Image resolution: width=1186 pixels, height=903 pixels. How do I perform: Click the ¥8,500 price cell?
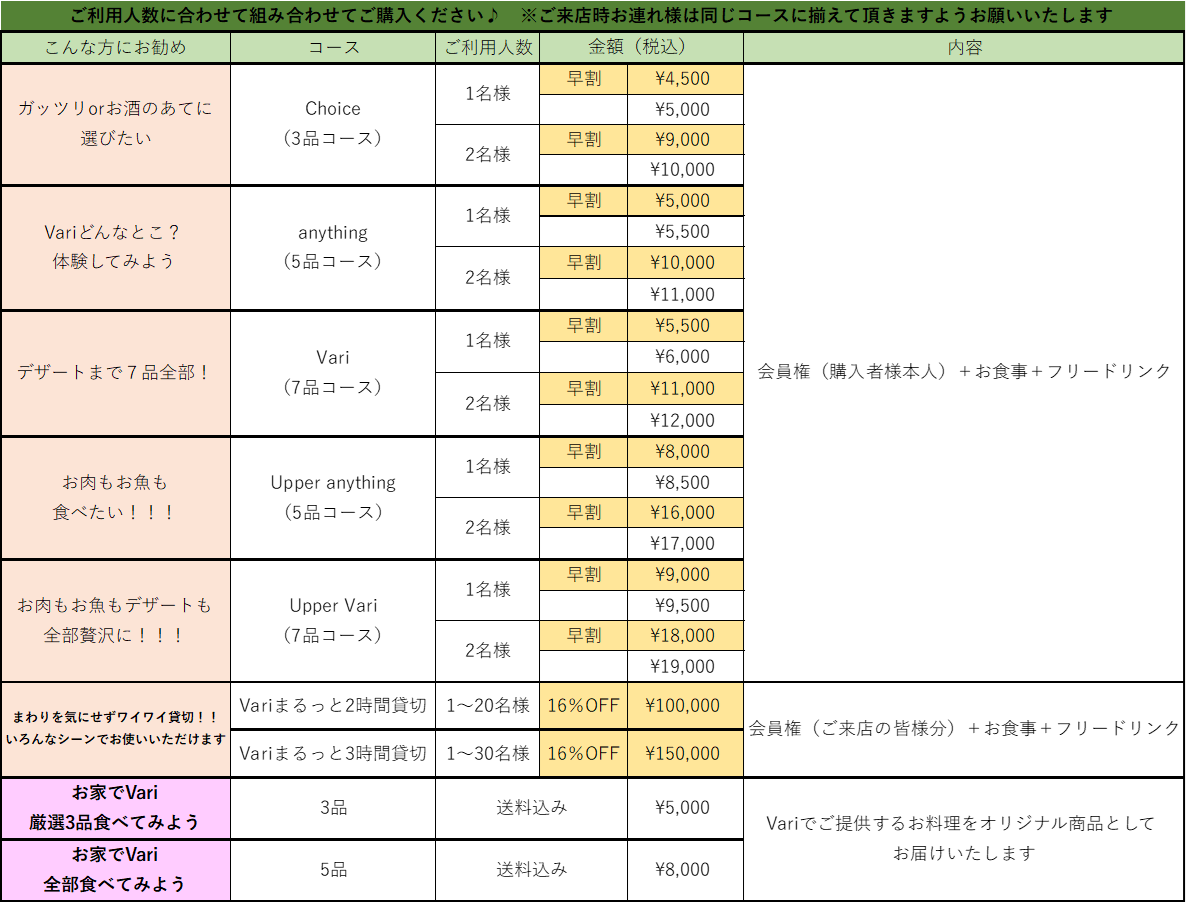point(684,482)
